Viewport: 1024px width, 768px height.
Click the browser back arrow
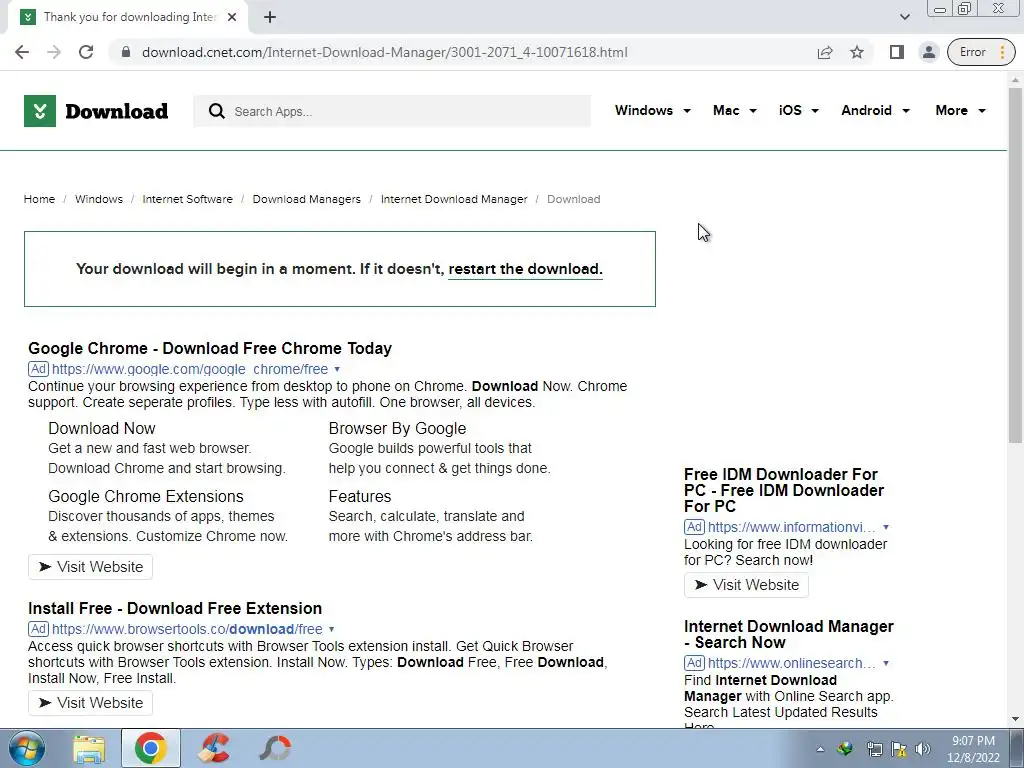pos(22,52)
